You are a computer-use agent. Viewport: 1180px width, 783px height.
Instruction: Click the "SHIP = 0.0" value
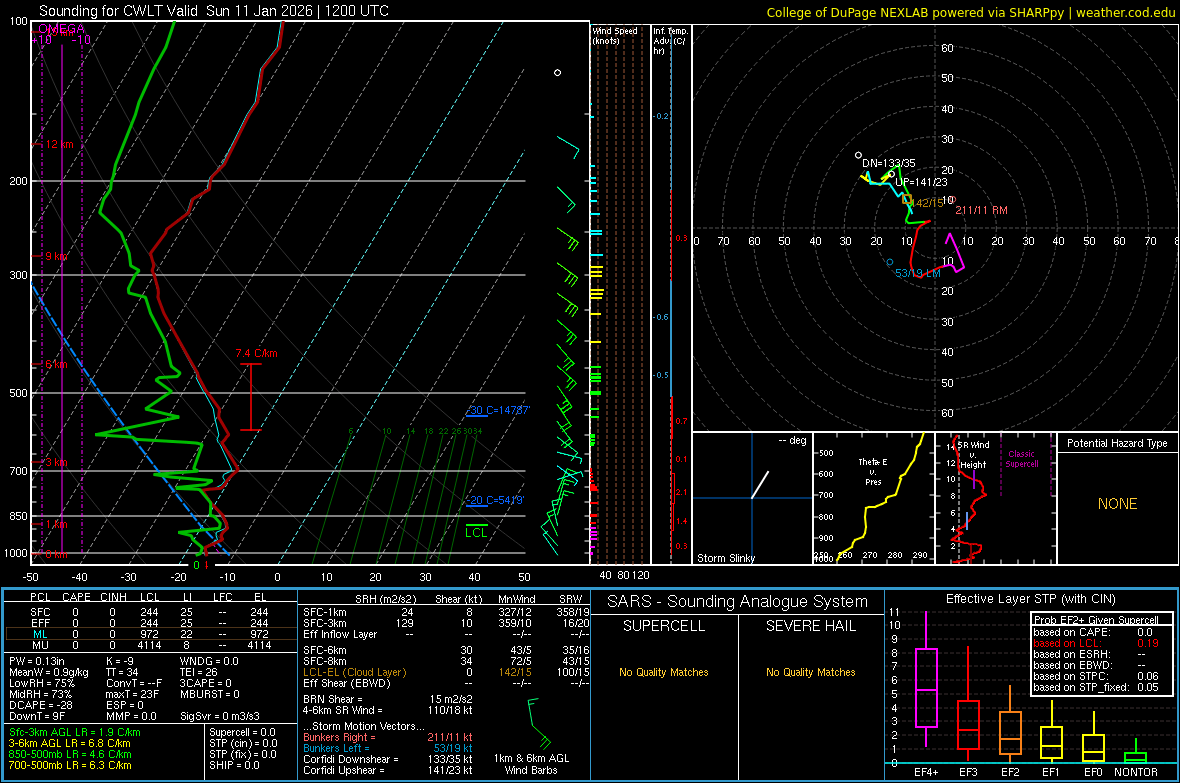(234, 766)
